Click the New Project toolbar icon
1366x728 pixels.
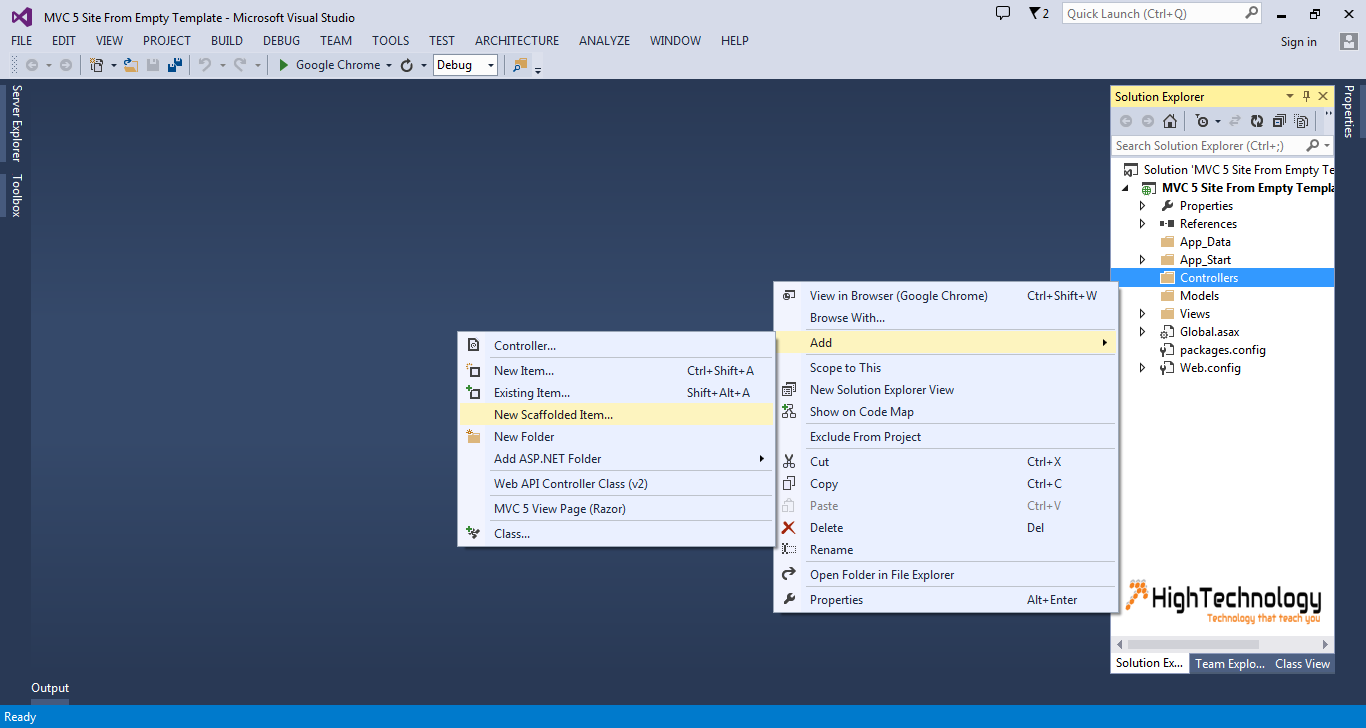click(96, 65)
